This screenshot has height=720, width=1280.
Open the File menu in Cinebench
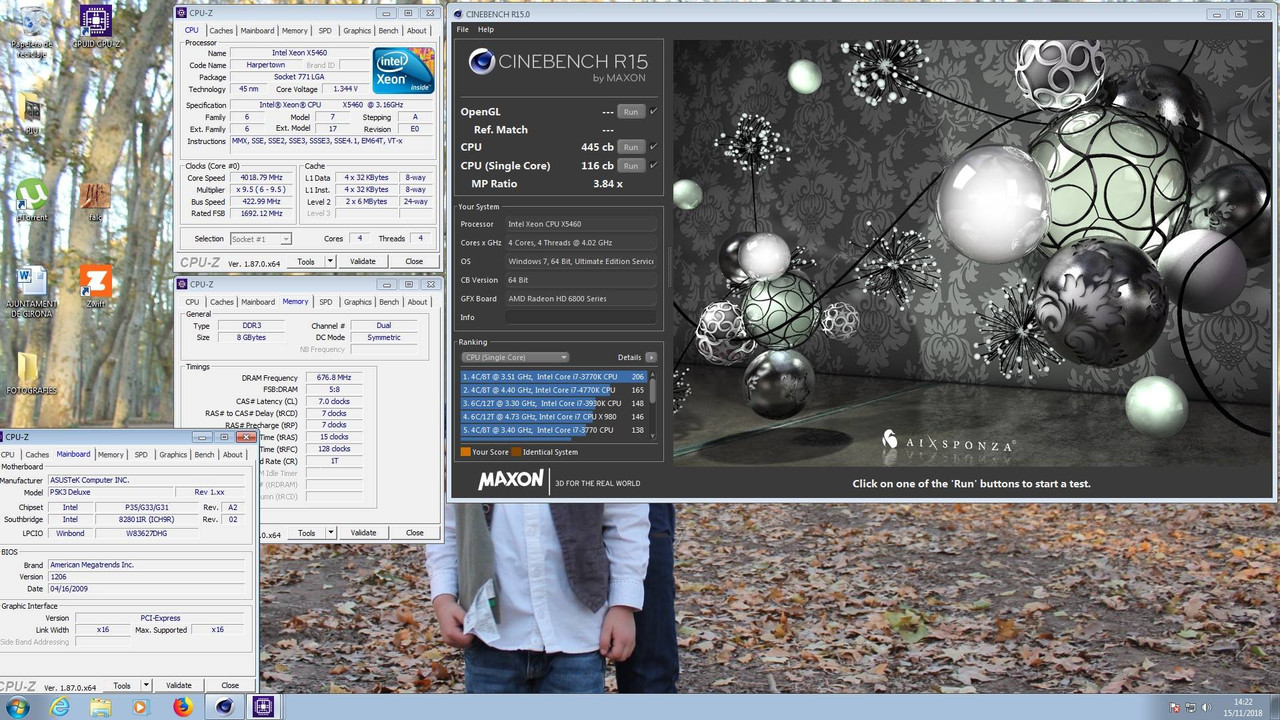(x=462, y=29)
